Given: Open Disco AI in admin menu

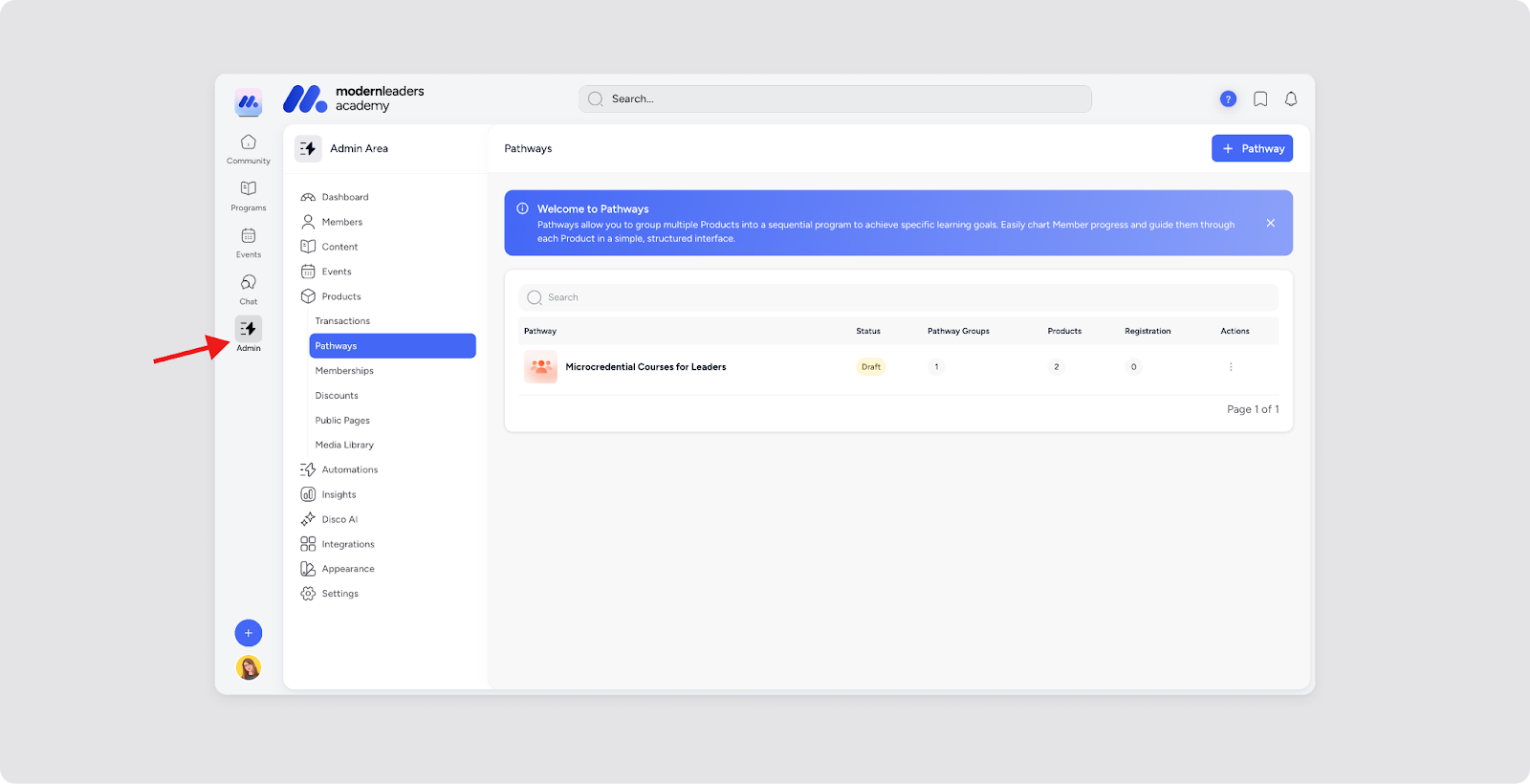Looking at the screenshot, I should [x=339, y=519].
